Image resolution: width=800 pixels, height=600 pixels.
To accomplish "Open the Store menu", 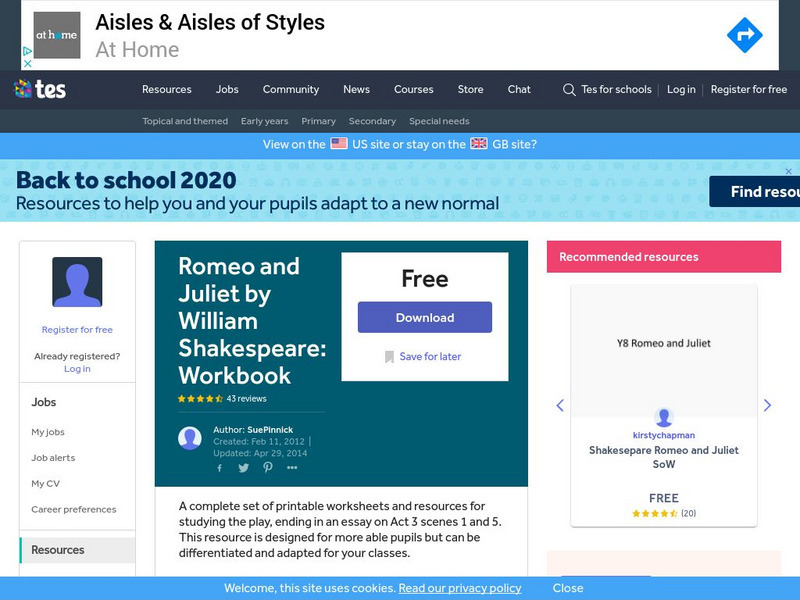I will (x=470, y=89).
